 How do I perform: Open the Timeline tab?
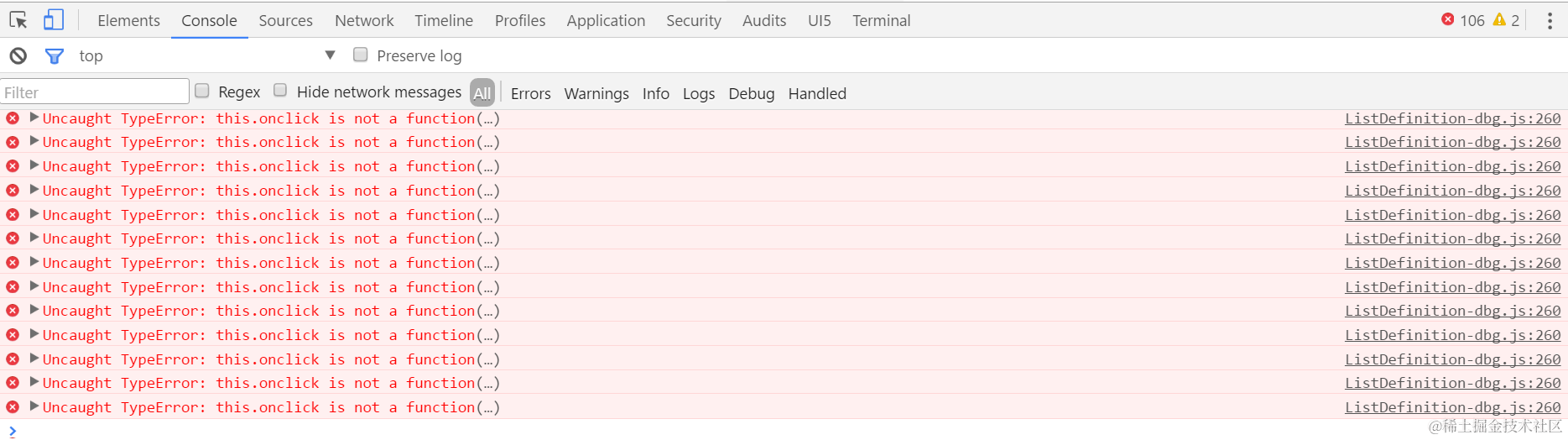point(444,21)
